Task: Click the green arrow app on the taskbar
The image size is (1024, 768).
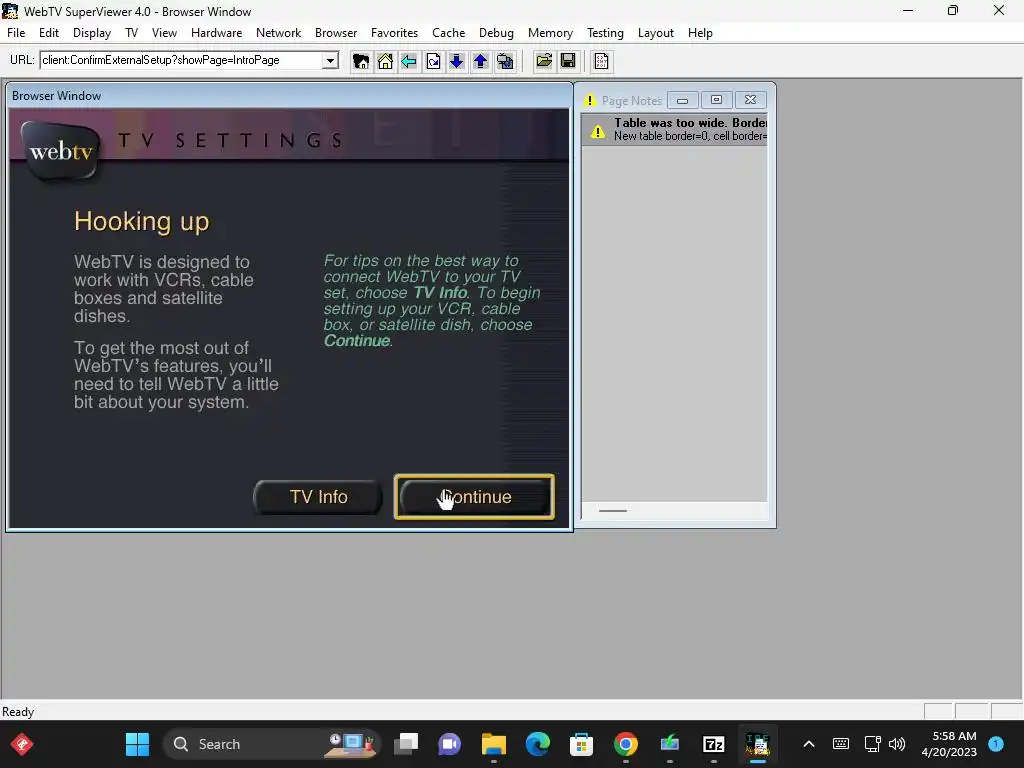Action: [669, 744]
